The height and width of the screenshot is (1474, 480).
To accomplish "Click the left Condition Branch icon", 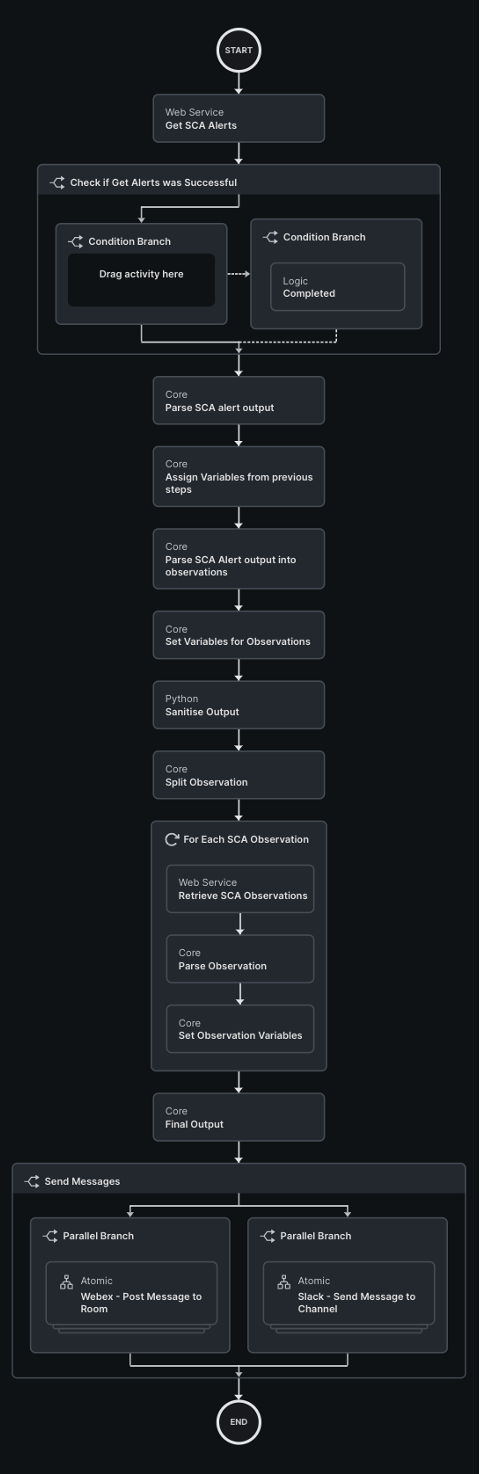I will pos(75,241).
